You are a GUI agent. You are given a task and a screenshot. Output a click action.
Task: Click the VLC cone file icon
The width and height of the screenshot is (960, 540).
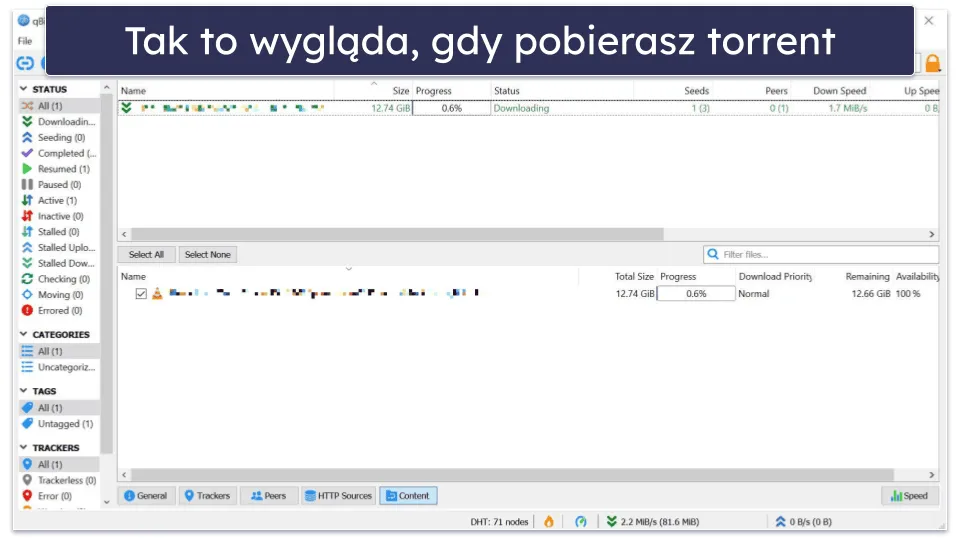point(157,293)
